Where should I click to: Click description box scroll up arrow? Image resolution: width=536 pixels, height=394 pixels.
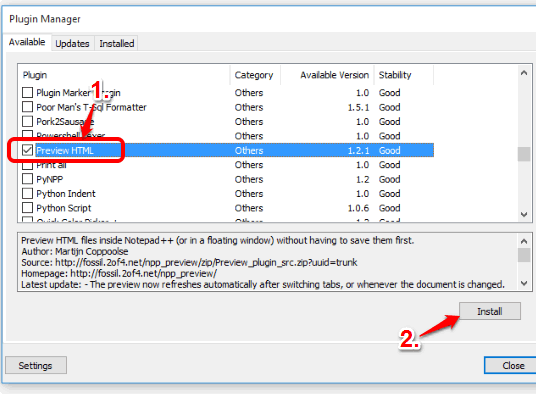pos(524,241)
